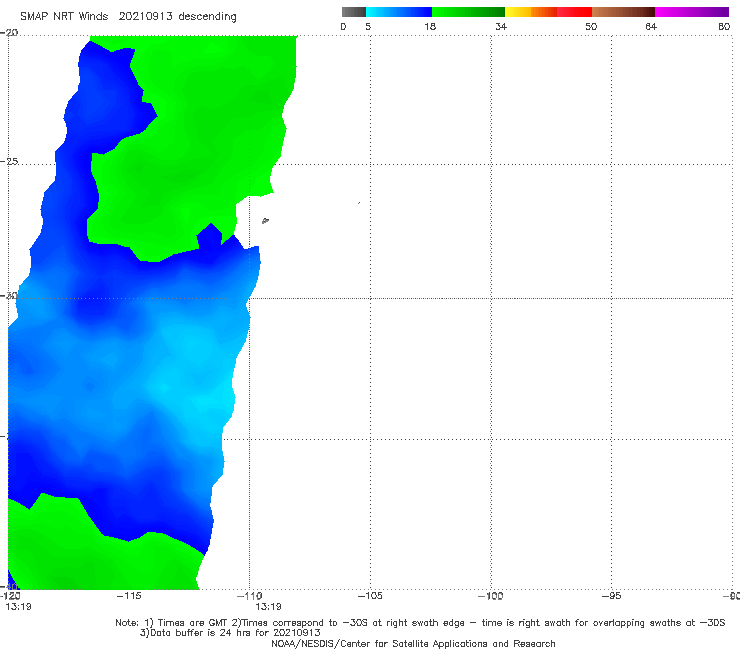The width and height of the screenshot is (740, 650).
Task: Click the word "descending" in the title
Action: coord(207,17)
